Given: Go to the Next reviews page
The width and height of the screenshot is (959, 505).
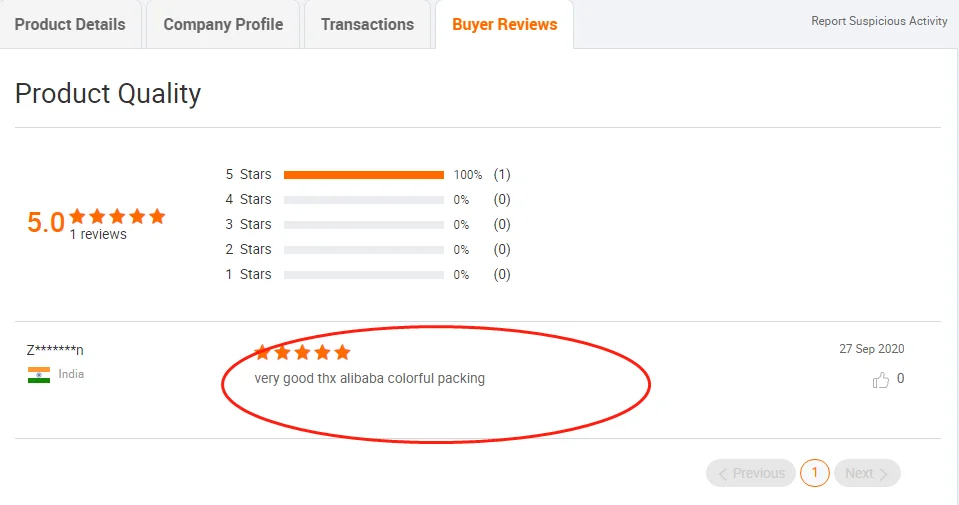Looking at the screenshot, I should 867,473.
